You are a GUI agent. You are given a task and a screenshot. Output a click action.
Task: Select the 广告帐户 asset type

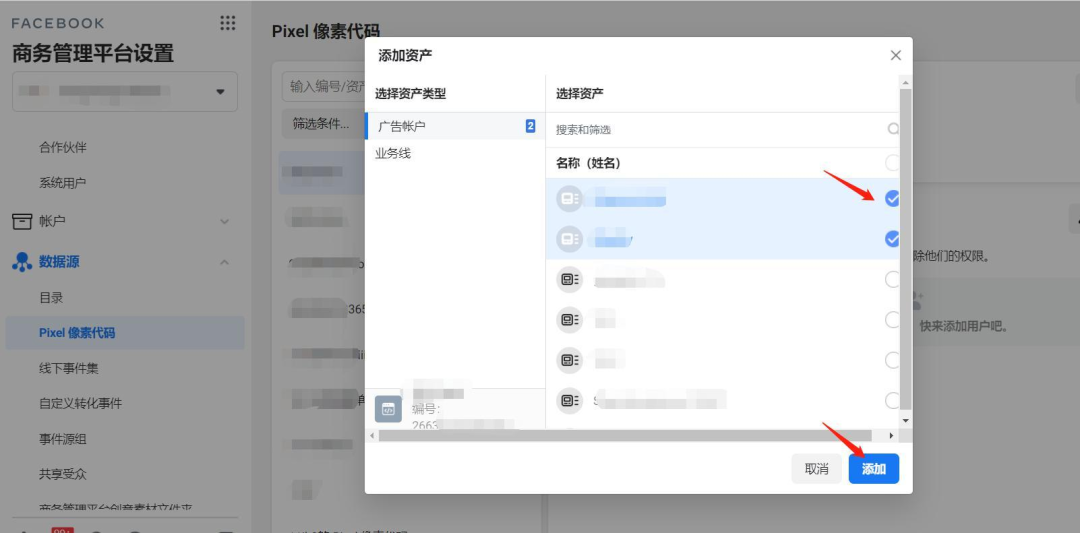click(x=455, y=126)
